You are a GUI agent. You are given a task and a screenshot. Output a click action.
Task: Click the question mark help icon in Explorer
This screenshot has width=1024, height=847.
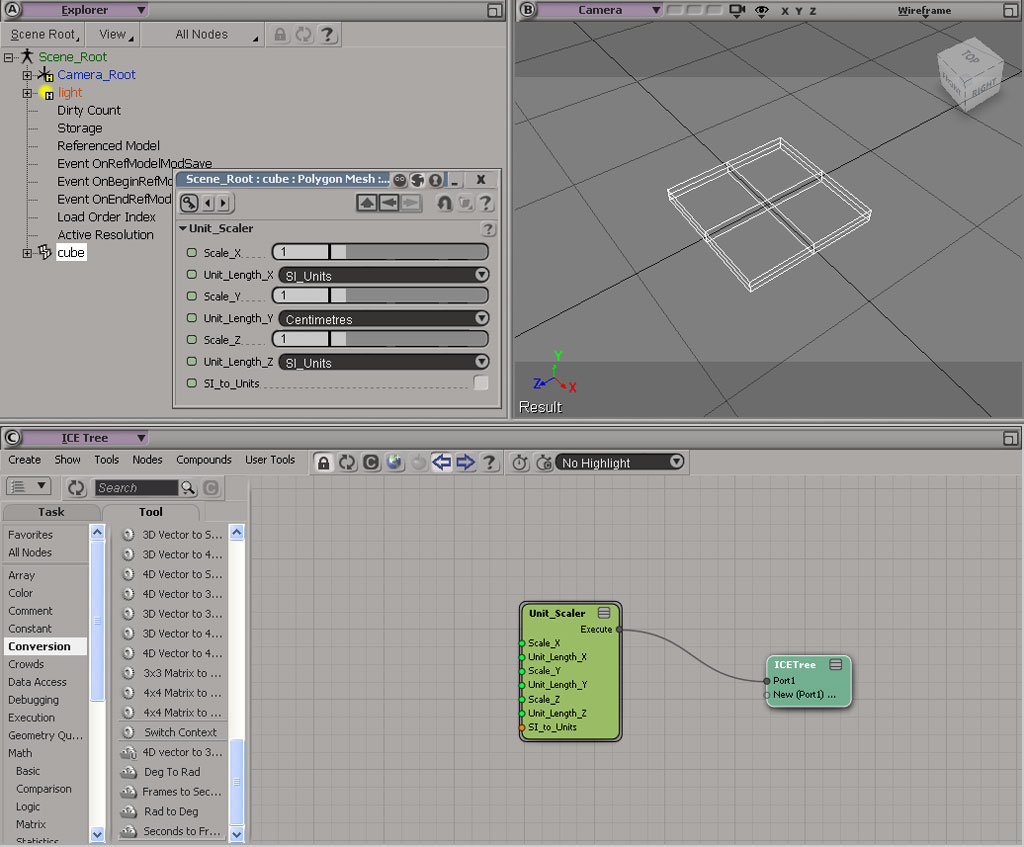pyautogui.click(x=327, y=34)
